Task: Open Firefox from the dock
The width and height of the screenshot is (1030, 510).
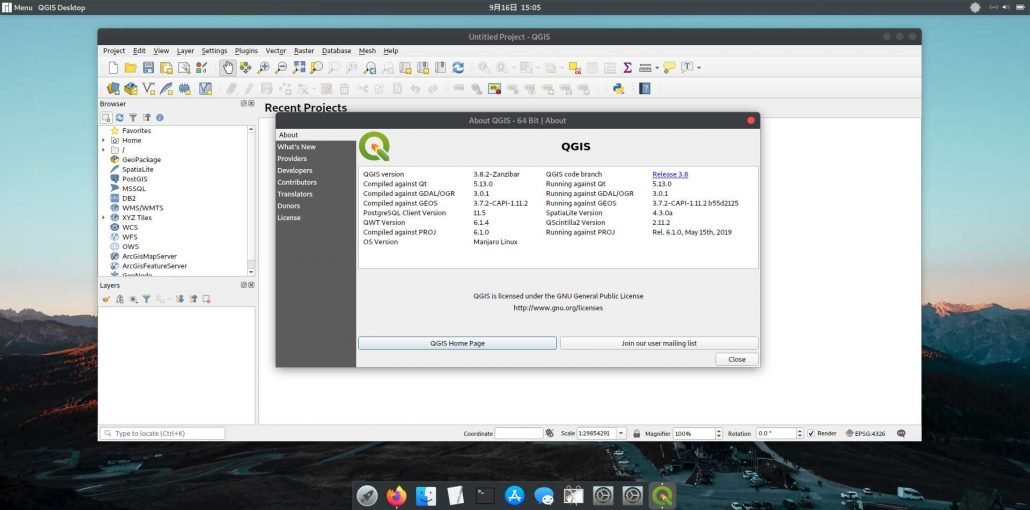Action: (x=396, y=496)
